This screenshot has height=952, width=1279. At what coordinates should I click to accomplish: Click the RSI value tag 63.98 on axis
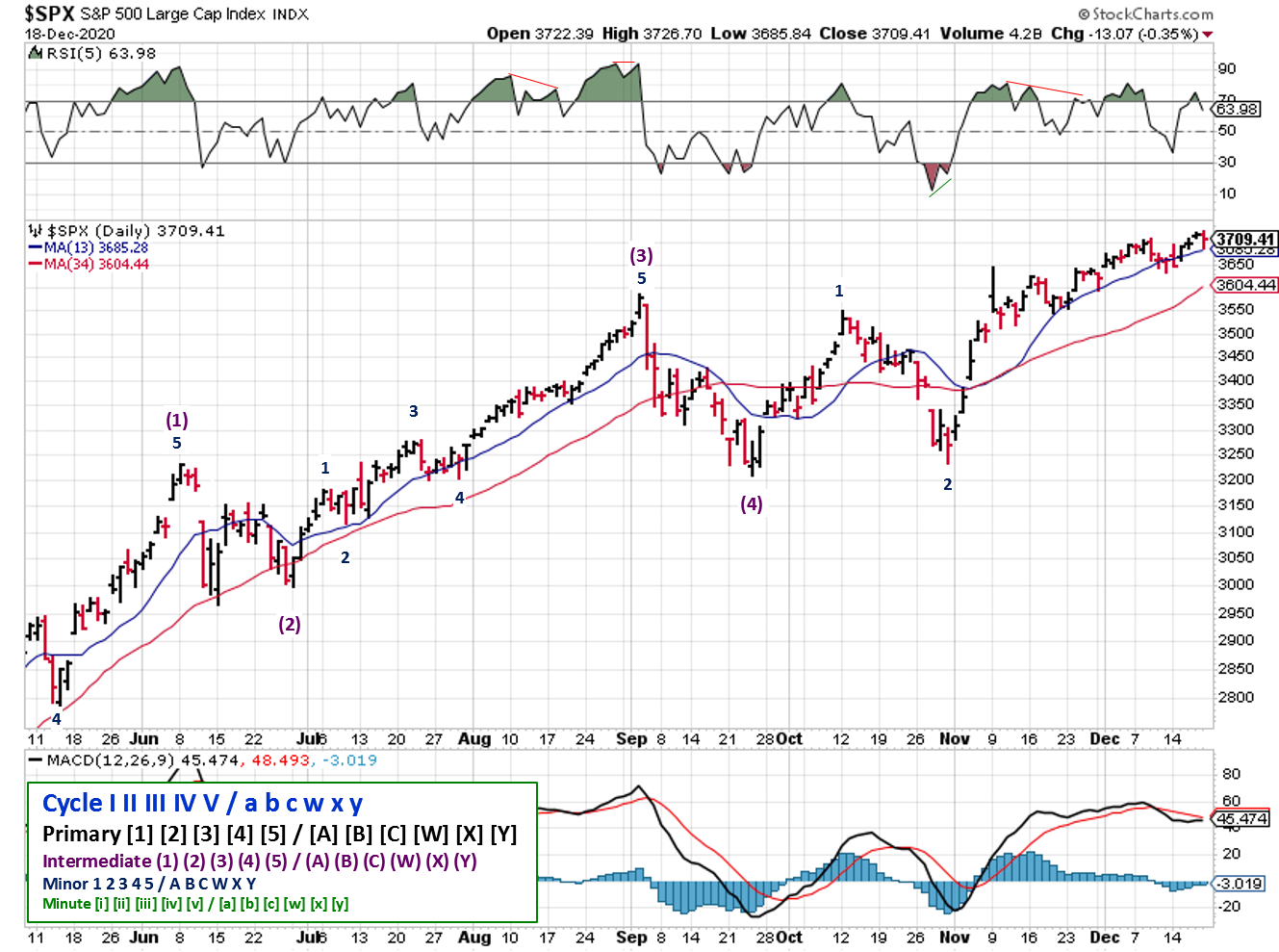pyautogui.click(x=1236, y=109)
